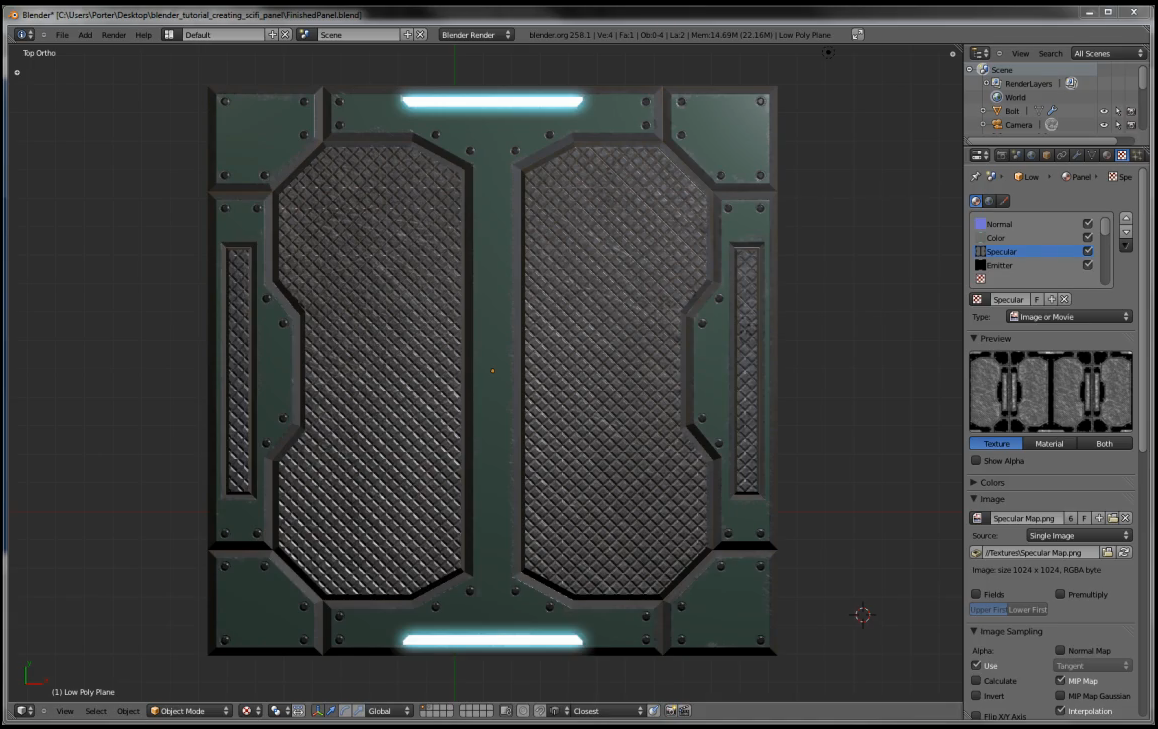Select the Particles properties icon

coord(1139,155)
